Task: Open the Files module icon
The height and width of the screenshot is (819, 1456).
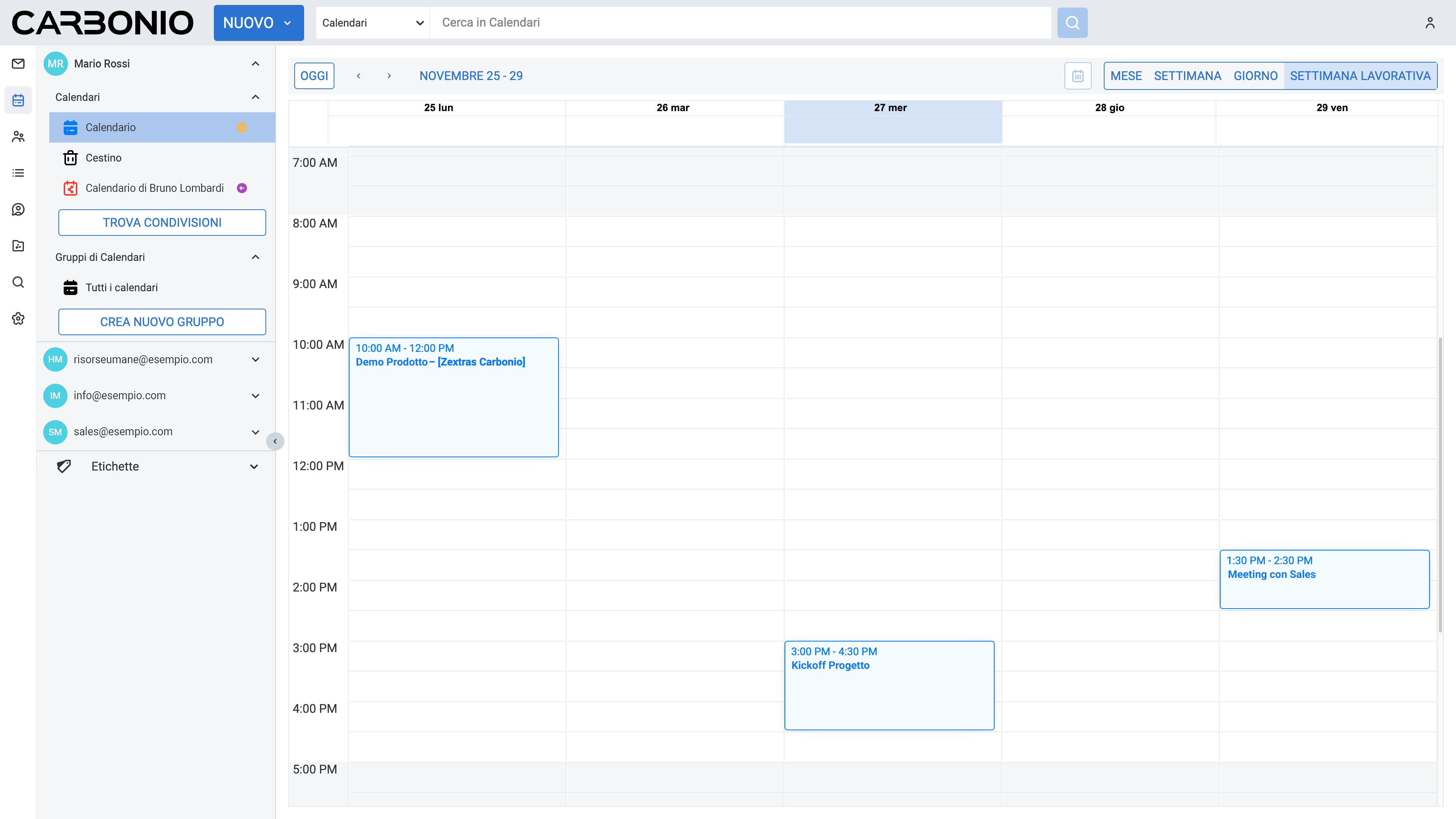Action: click(x=18, y=246)
